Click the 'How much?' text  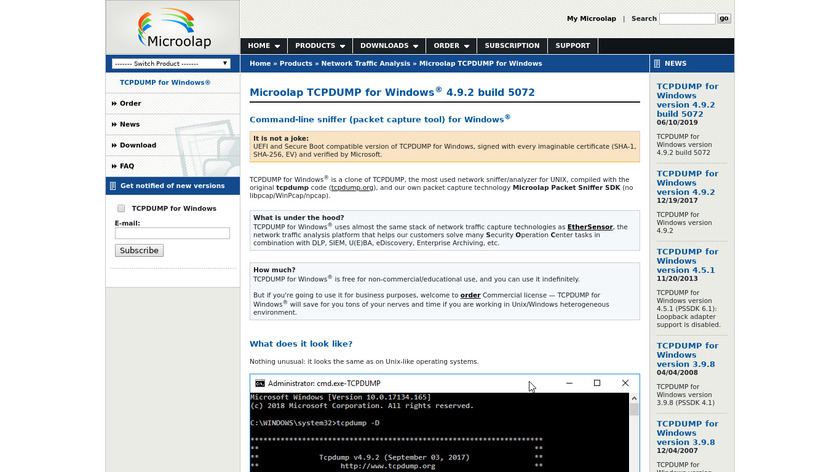[274, 270]
